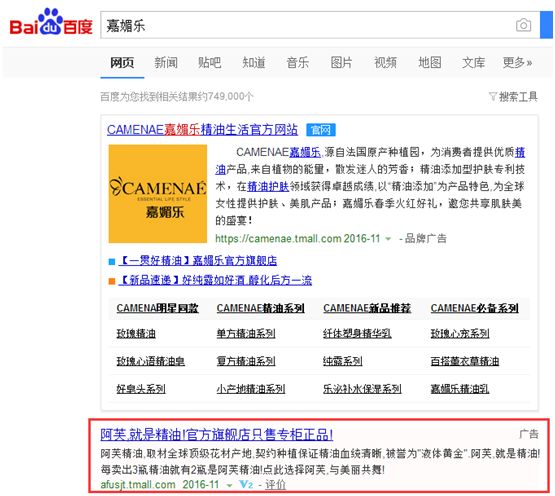Click the CAMENAE yellow logo thumbnail
The height and width of the screenshot is (496, 555).
click(158, 193)
